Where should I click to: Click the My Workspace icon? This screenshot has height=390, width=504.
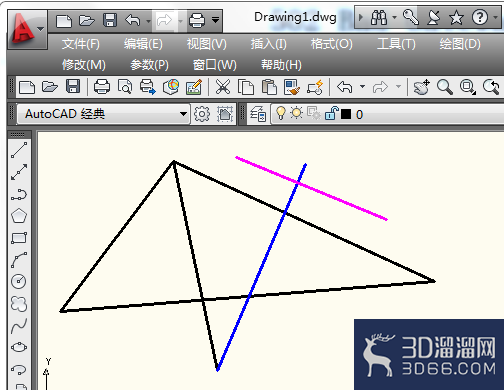(x=225, y=114)
